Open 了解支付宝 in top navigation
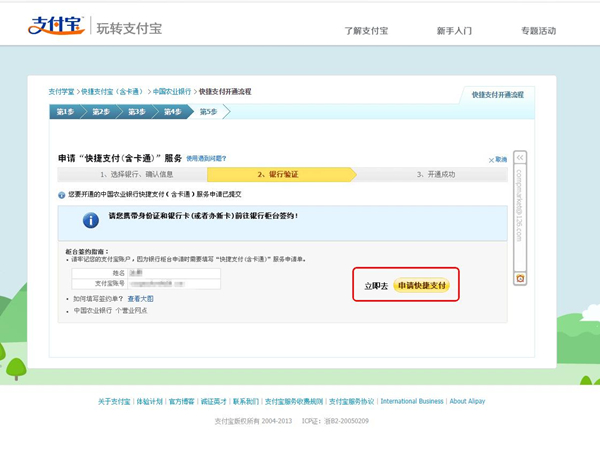The width and height of the screenshot is (600, 450). pyautogui.click(x=366, y=31)
